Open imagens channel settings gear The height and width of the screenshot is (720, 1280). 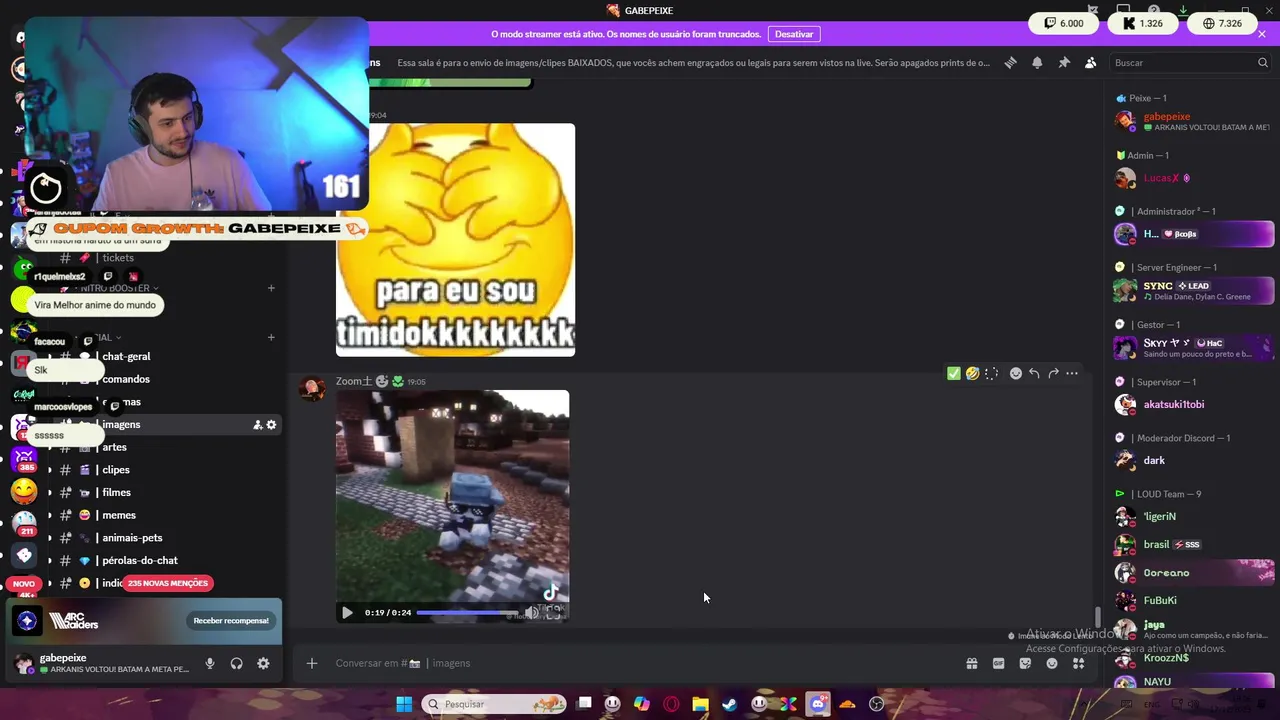(x=271, y=425)
